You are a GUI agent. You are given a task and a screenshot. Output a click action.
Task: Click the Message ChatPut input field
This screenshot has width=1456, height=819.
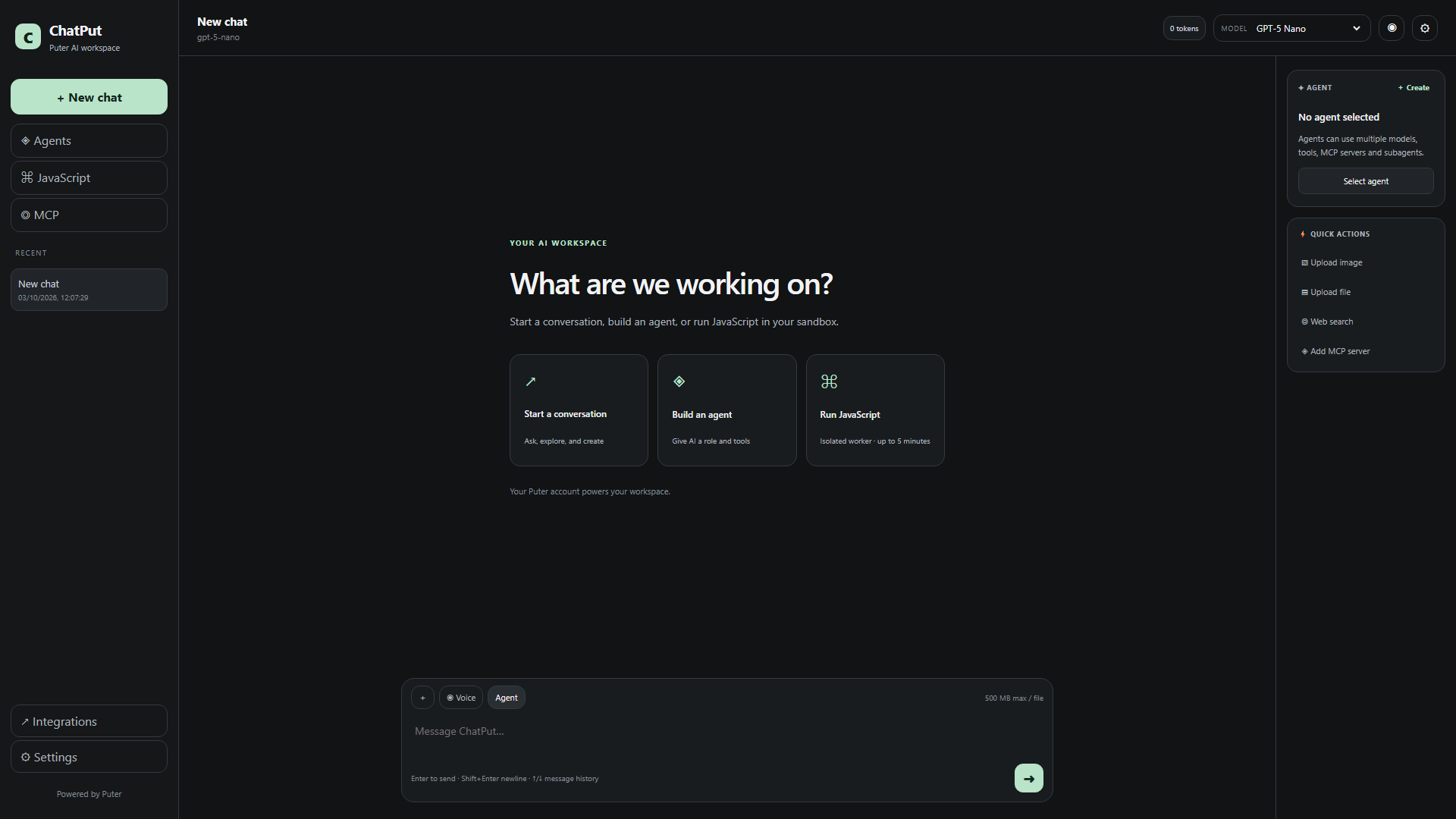(x=726, y=732)
